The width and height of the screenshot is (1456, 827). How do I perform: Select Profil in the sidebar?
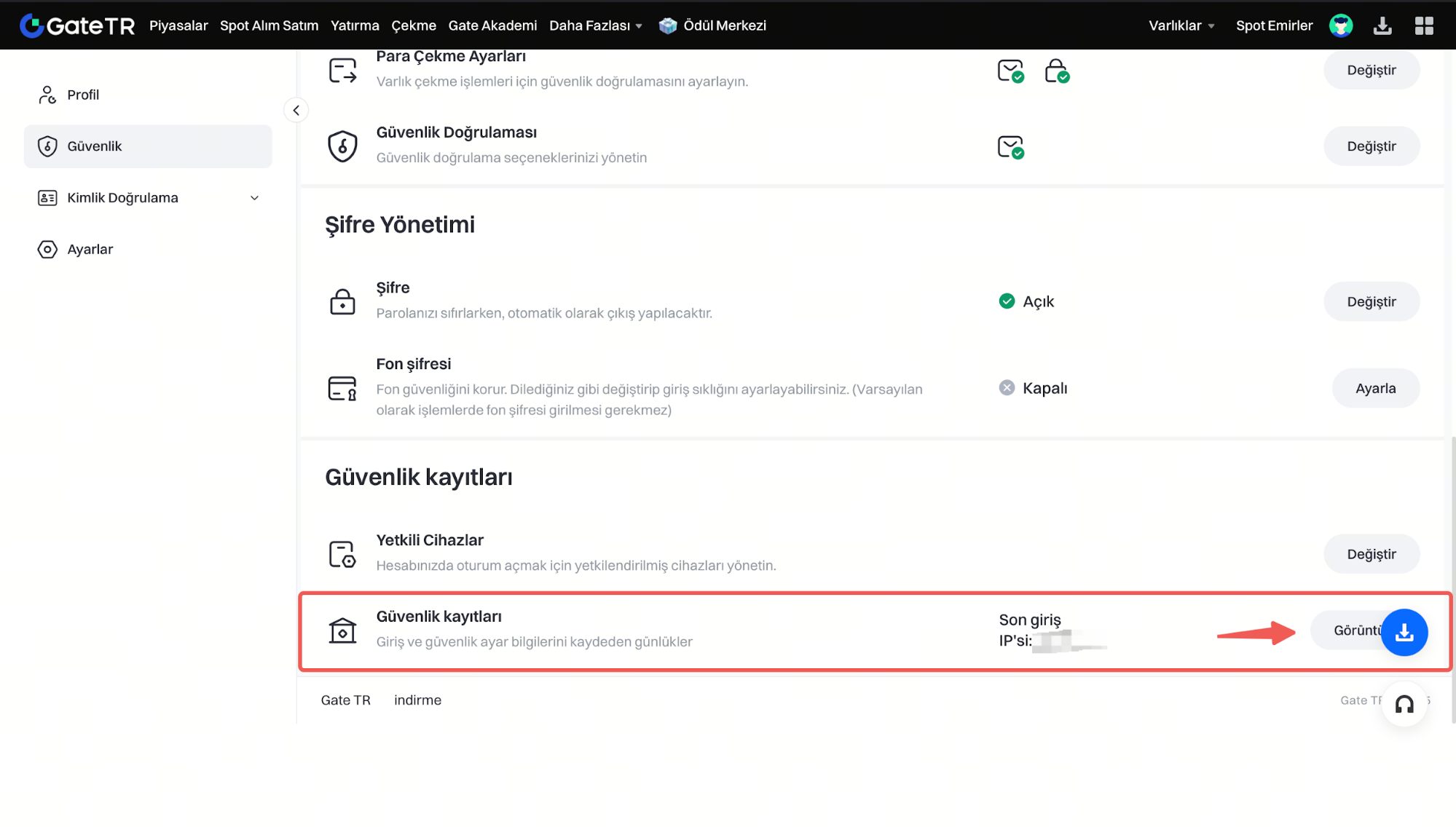coord(83,95)
